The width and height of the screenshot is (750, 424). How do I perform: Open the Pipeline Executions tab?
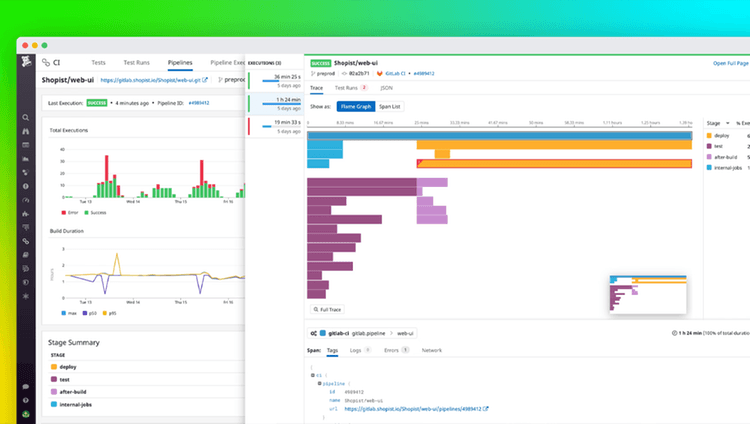point(228,63)
